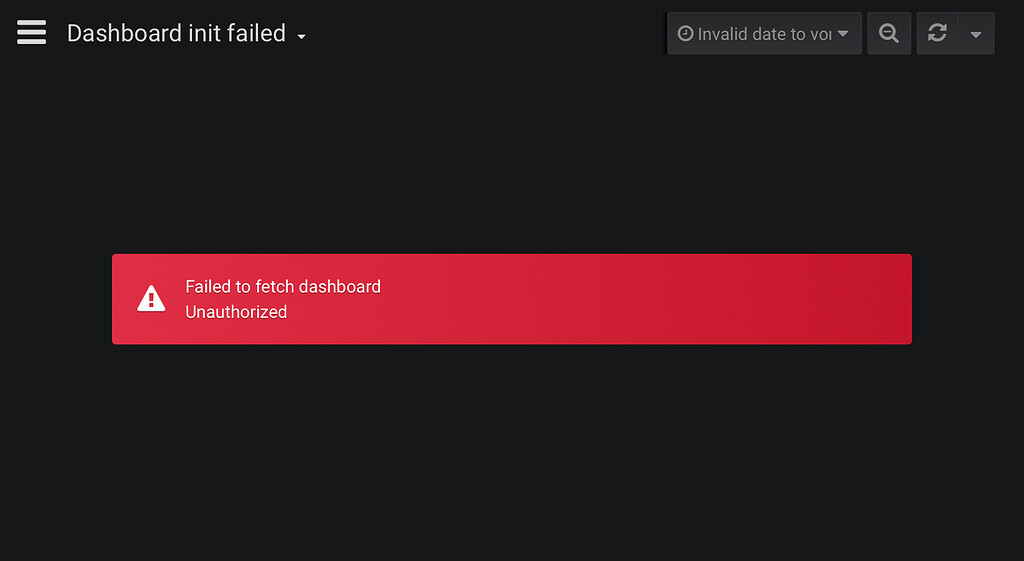Click the warning triangle alert icon

click(151, 299)
